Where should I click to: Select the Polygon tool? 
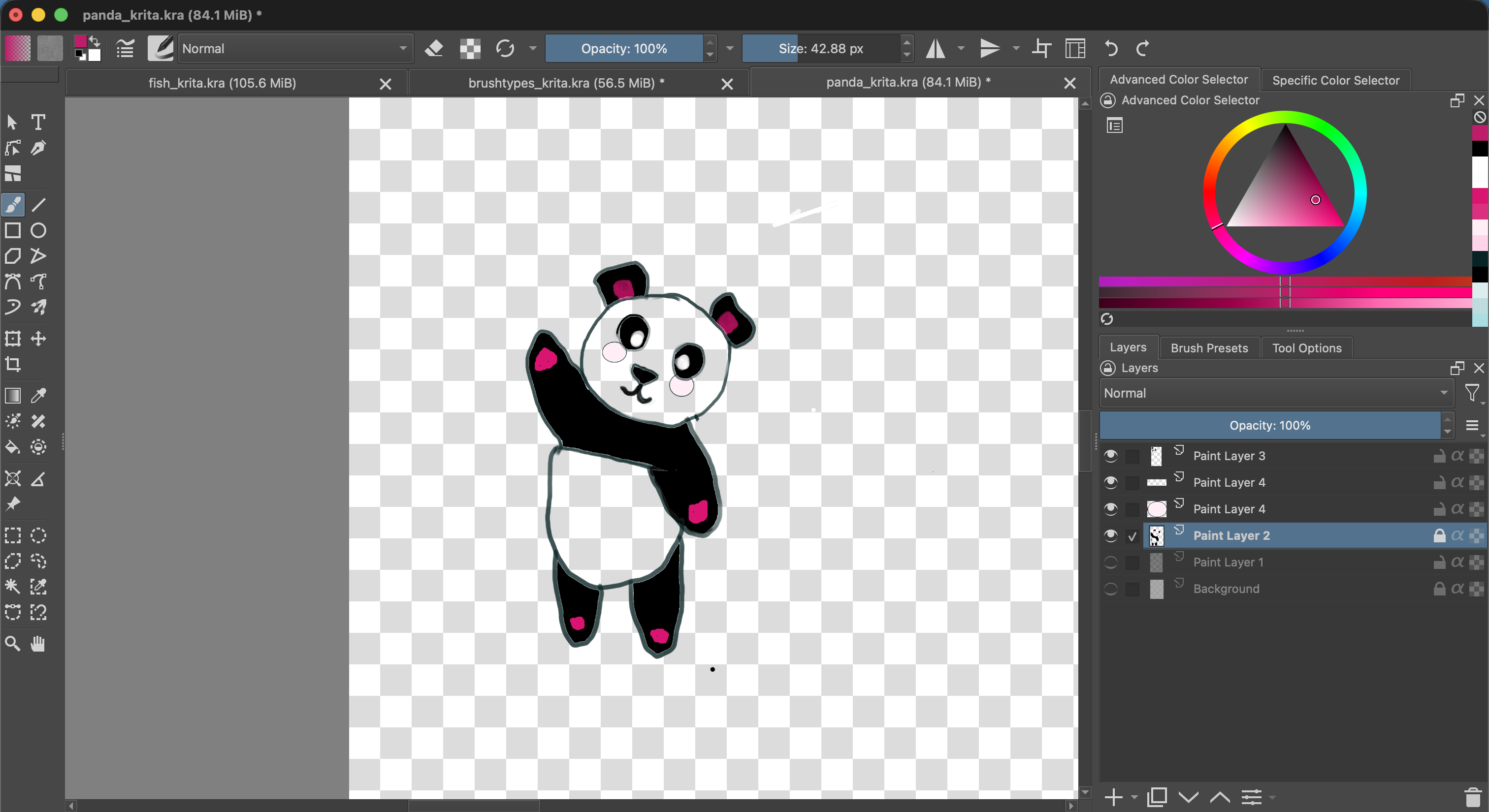[x=13, y=256]
